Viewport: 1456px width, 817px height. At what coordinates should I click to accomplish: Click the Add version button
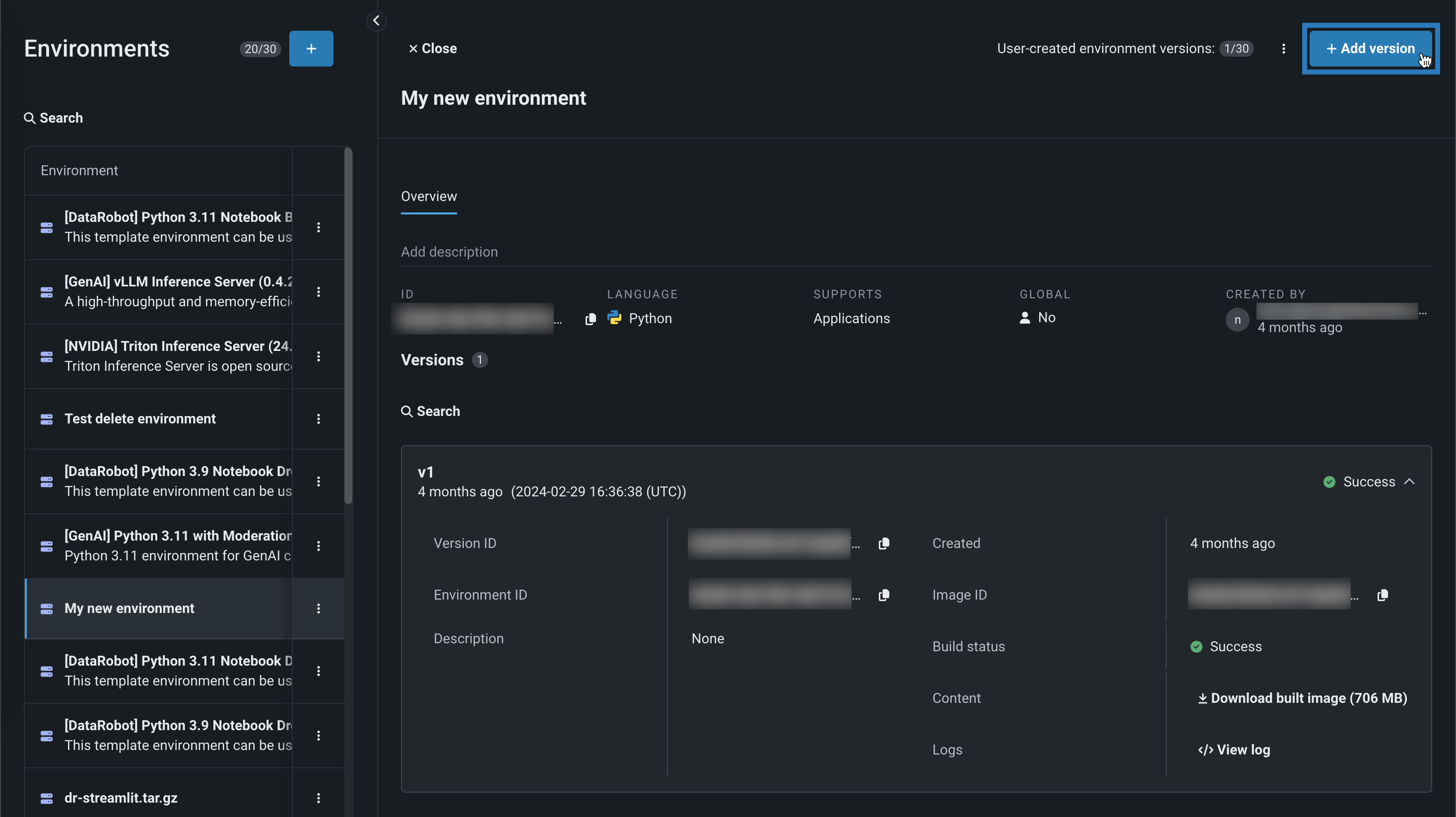[1370, 49]
